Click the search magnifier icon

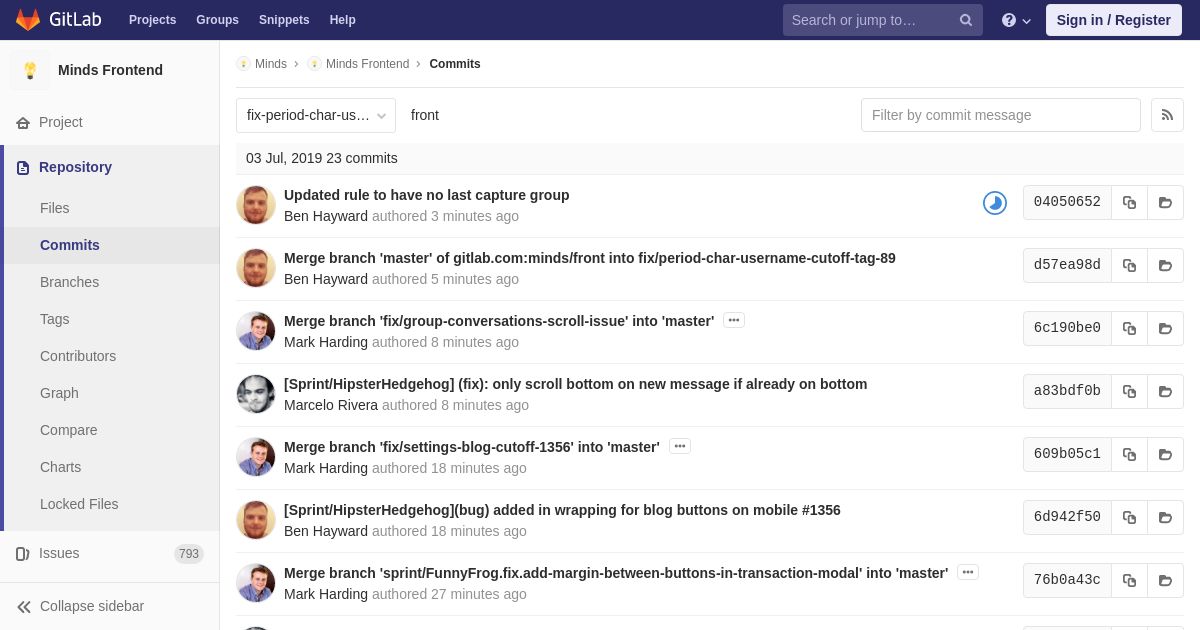click(966, 20)
